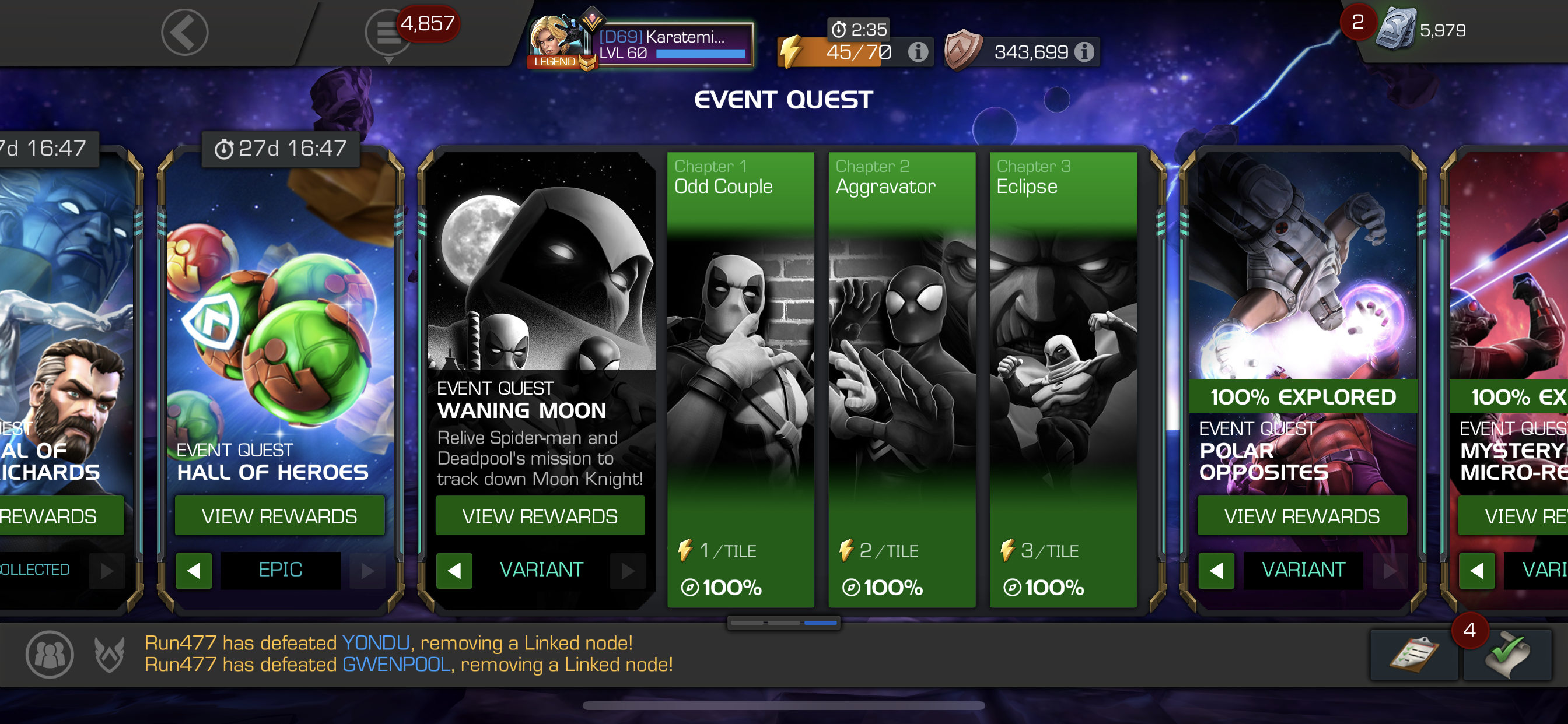Tap the alliance wars emblem icon
The image size is (1568, 724).
(110, 654)
